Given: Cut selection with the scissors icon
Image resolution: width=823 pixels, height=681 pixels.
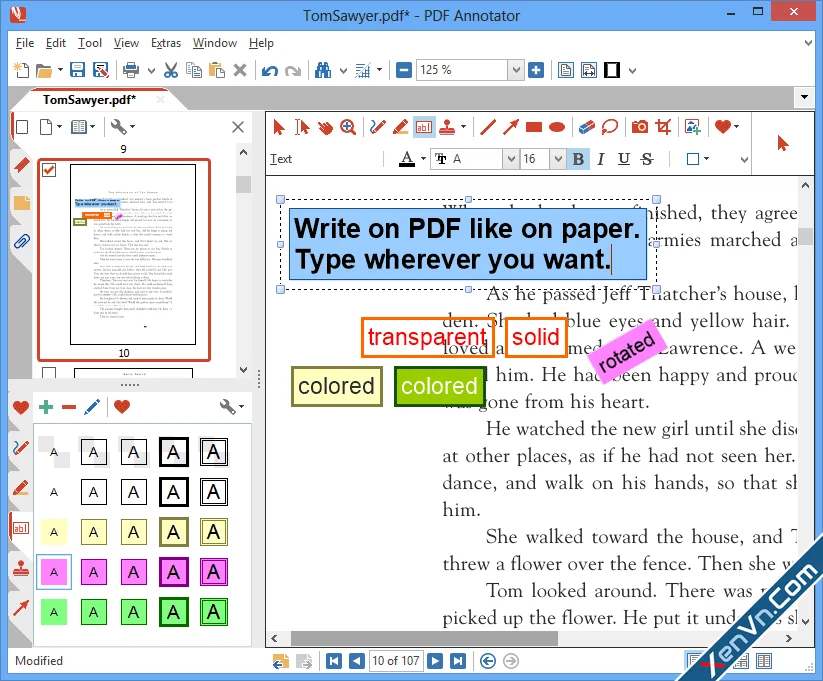Looking at the screenshot, I should pyautogui.click(x=171, y=70).
